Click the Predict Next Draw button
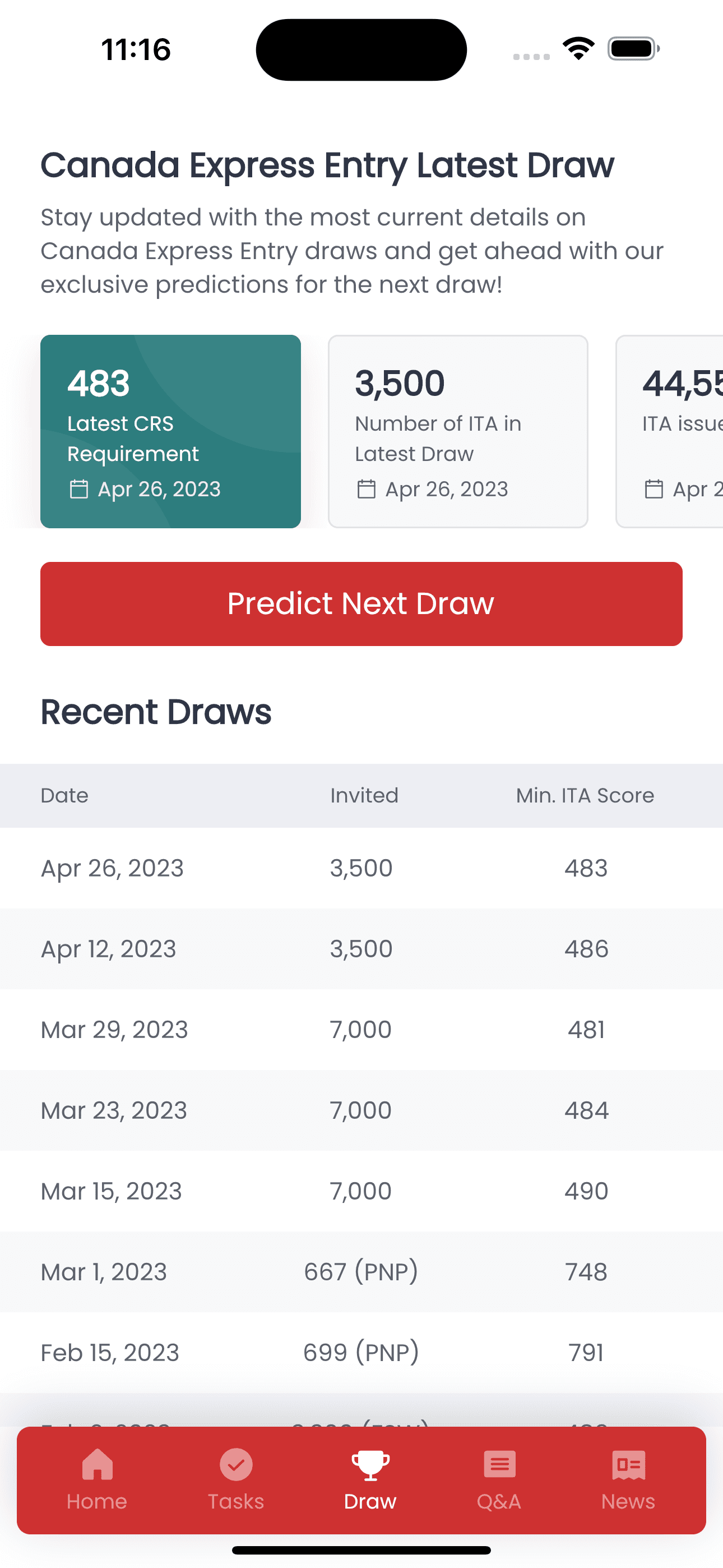Screen dimensions: 723x1568 [361, 603]
